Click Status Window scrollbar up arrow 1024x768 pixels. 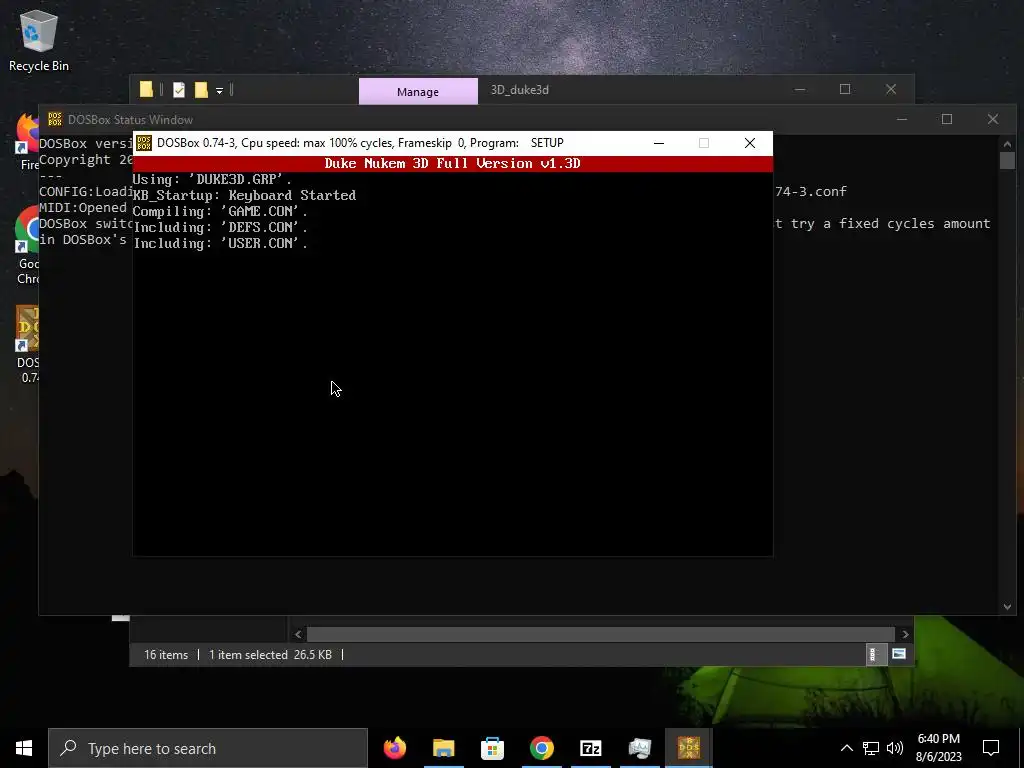1007,144
